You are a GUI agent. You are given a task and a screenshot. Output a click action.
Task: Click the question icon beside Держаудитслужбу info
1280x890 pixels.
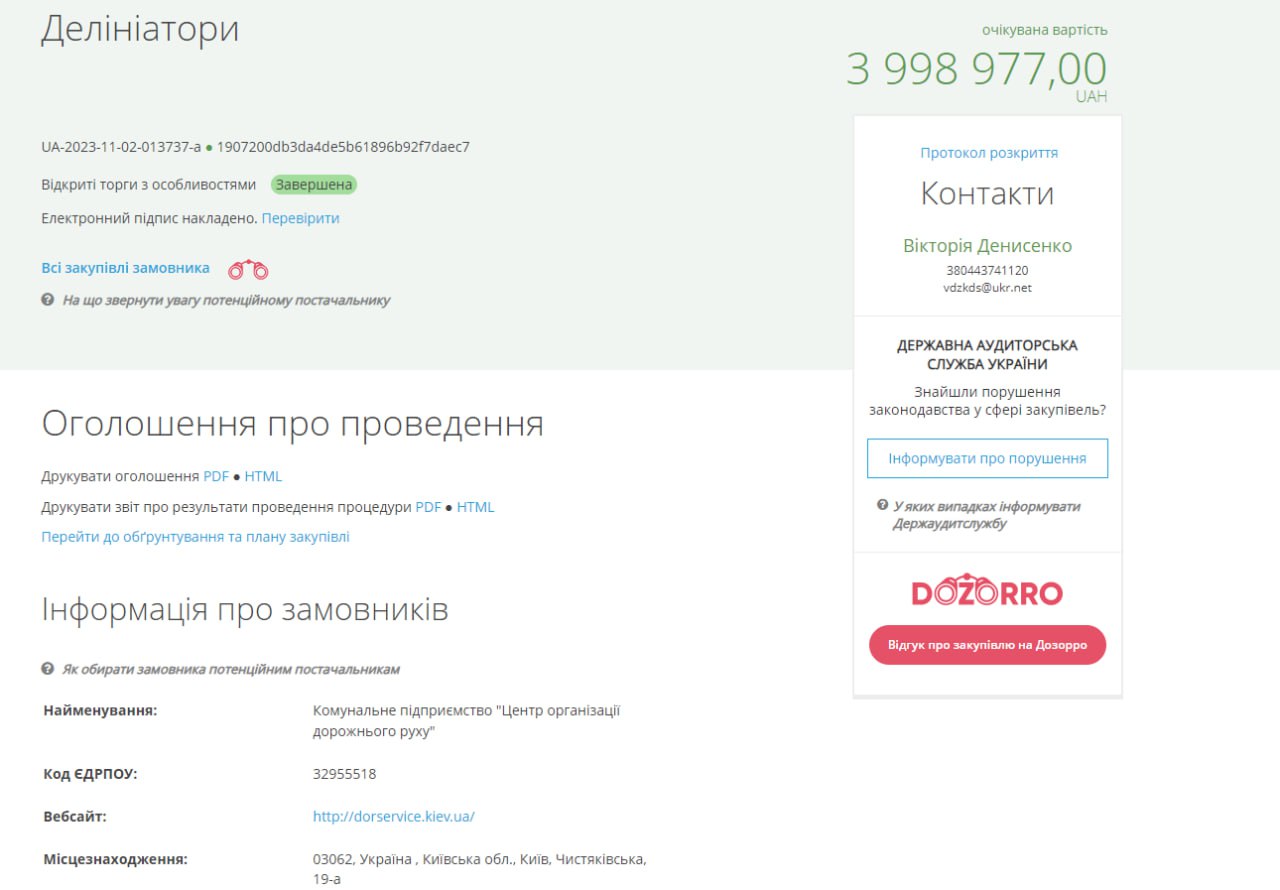[x=883, y=506]
